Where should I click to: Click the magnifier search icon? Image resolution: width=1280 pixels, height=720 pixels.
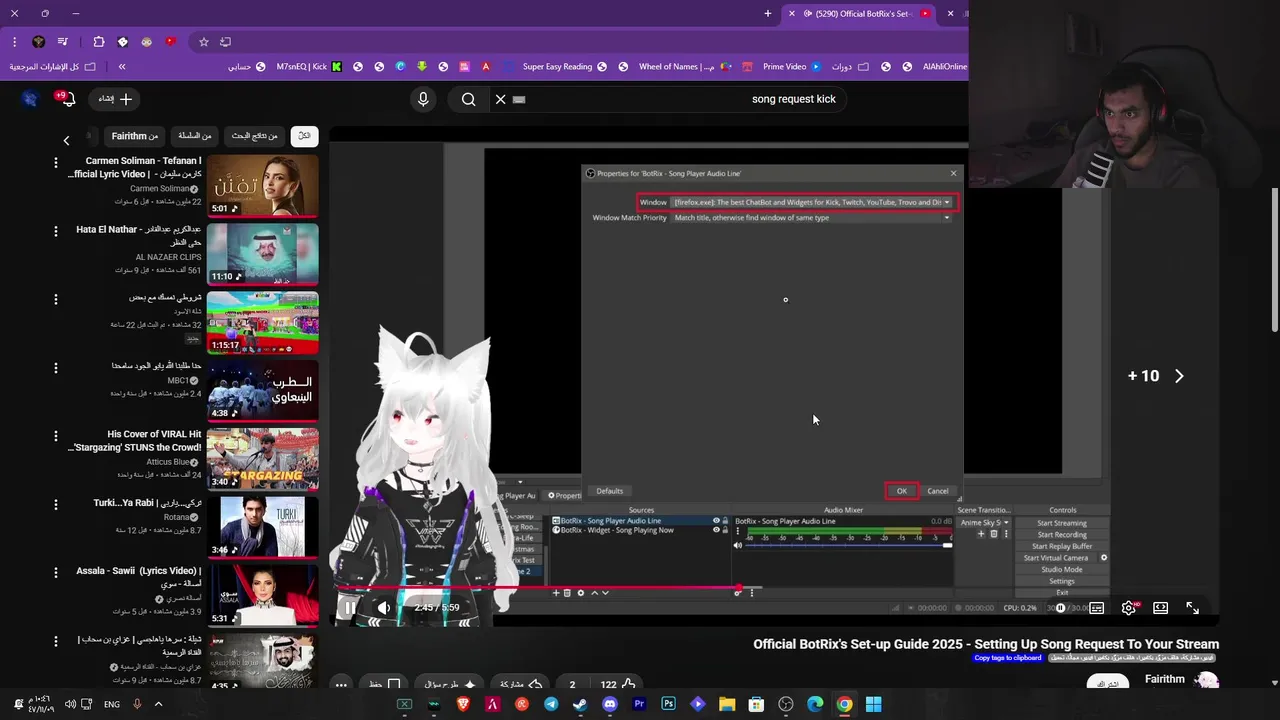point(468,99)
